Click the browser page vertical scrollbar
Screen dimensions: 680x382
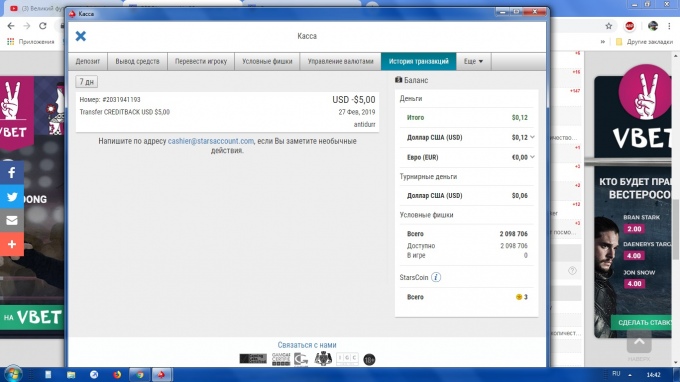pos(676,208)
